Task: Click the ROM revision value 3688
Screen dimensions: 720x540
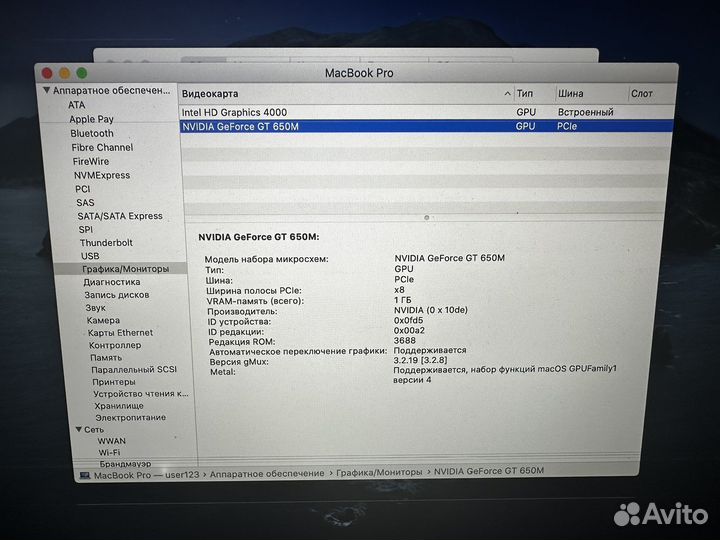Action: [x=405, y=340]
